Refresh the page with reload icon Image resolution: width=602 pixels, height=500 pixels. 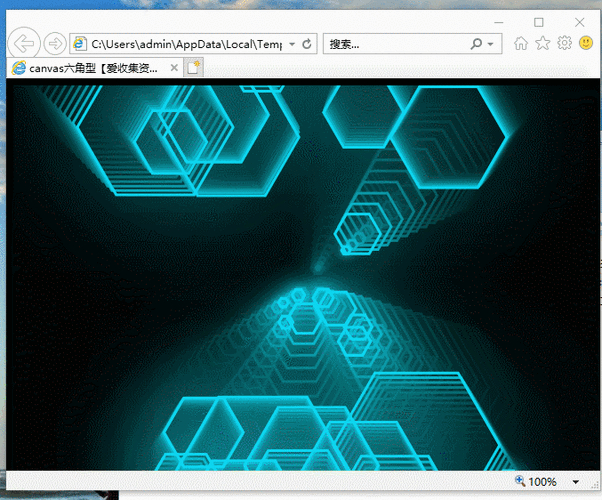coord(306,44)
